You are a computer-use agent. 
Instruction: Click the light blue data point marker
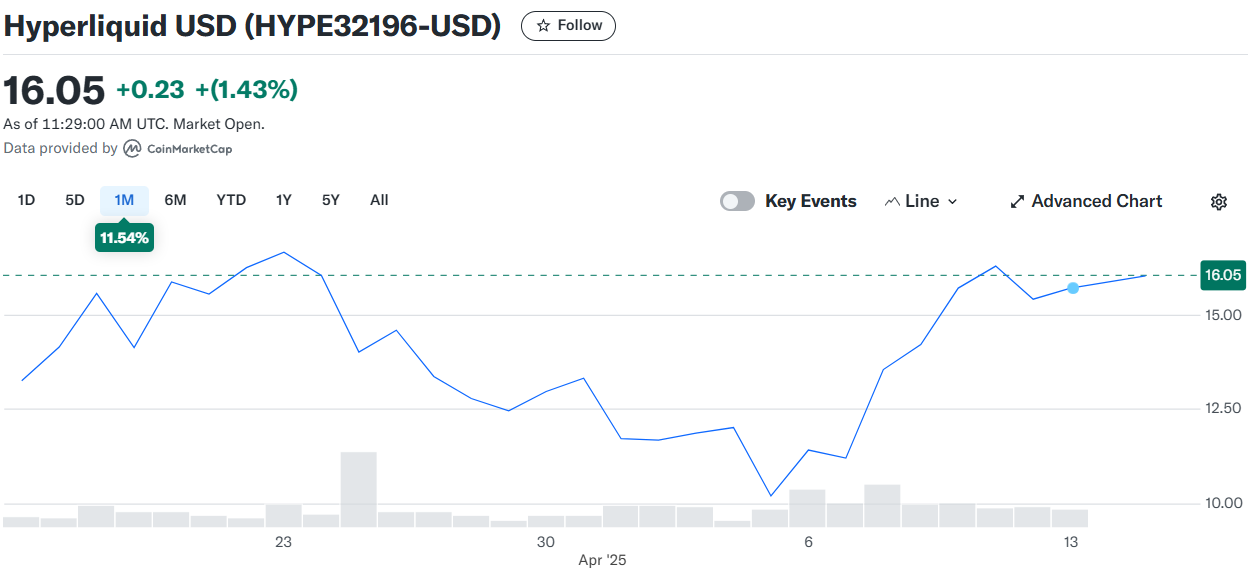click(1073, 288)
